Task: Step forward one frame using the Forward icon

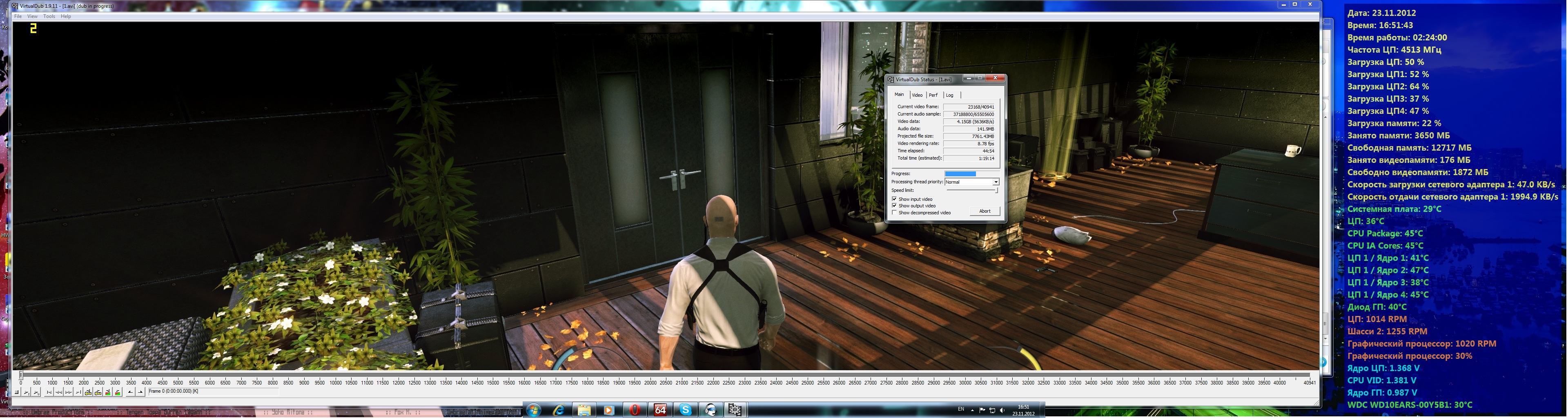Action: click(x=69, y=392)
